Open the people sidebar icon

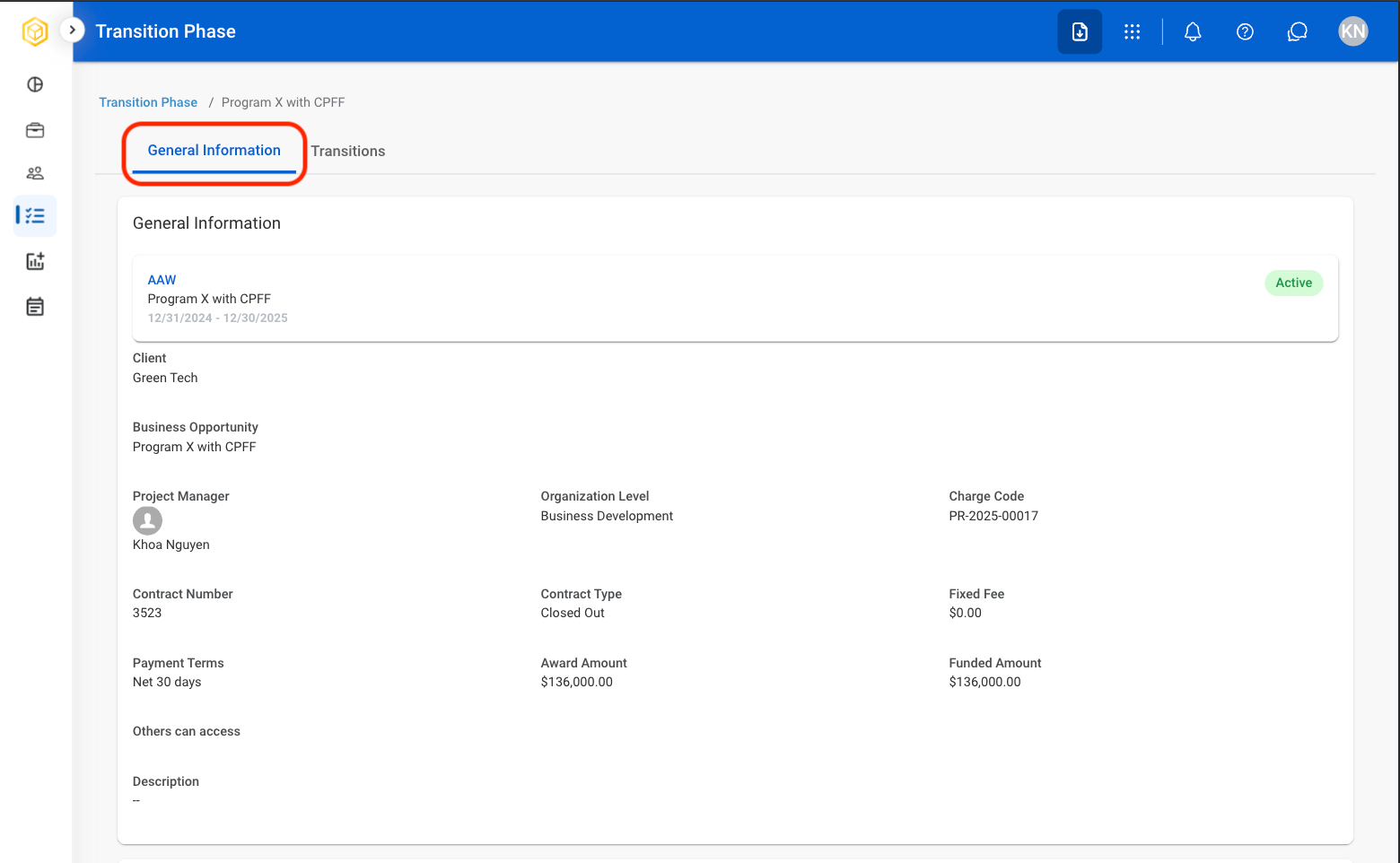point(35,173)
